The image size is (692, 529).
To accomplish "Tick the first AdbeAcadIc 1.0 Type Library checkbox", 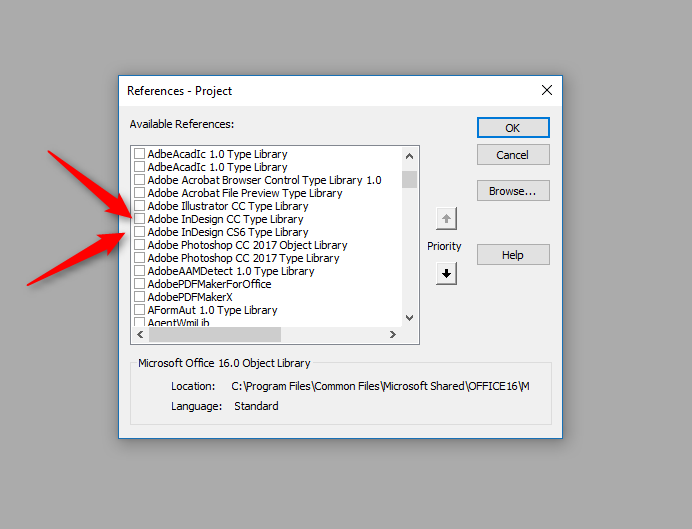I will click(139, 154).
